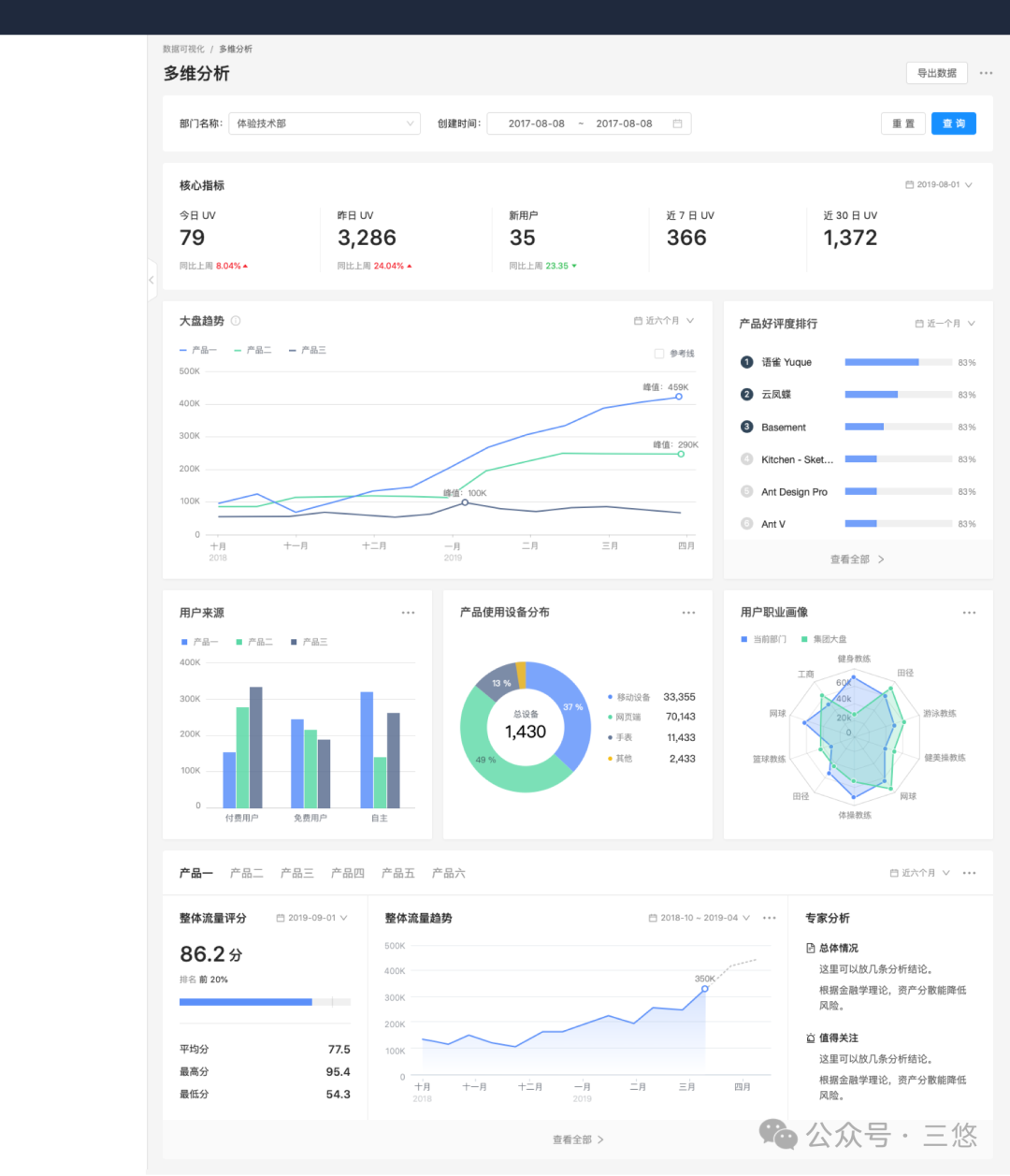This screenshot has width=1010, height=1176.
Task: Collapse the sidebar with the left-edge handle
Action: click(151, 280)
